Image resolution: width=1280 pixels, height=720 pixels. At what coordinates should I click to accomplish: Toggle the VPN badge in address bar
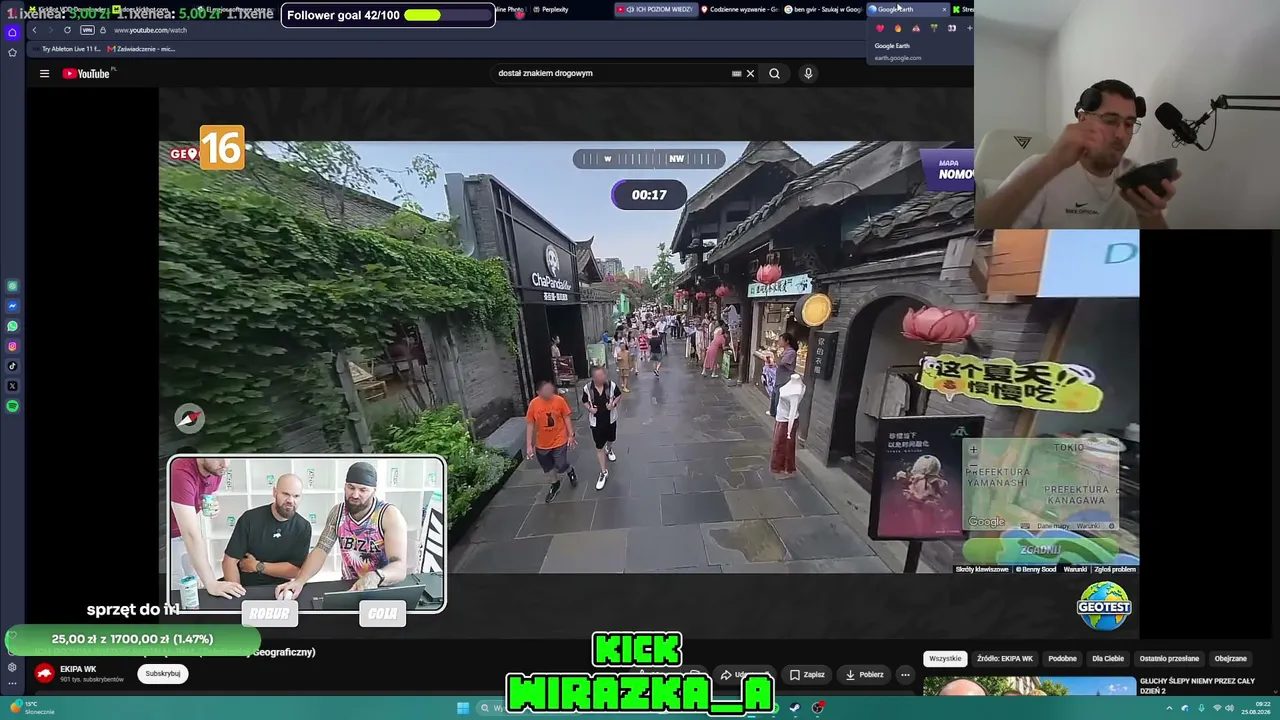click(87, 30)
